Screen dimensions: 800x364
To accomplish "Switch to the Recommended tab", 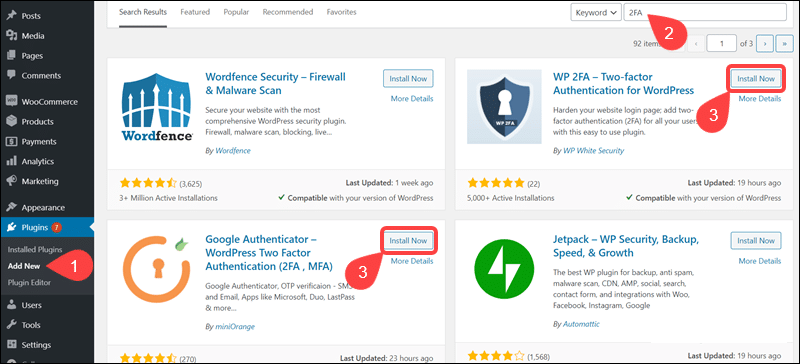I will [288, 12].
